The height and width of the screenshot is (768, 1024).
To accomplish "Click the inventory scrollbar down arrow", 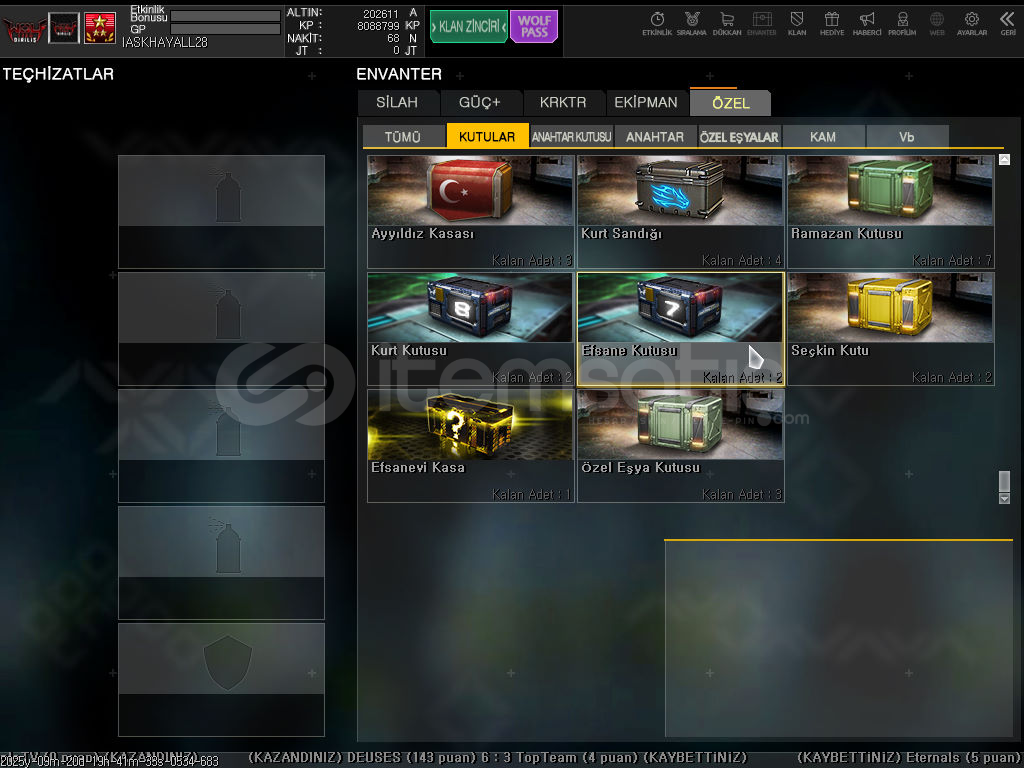I will (x=1004, y=498).
